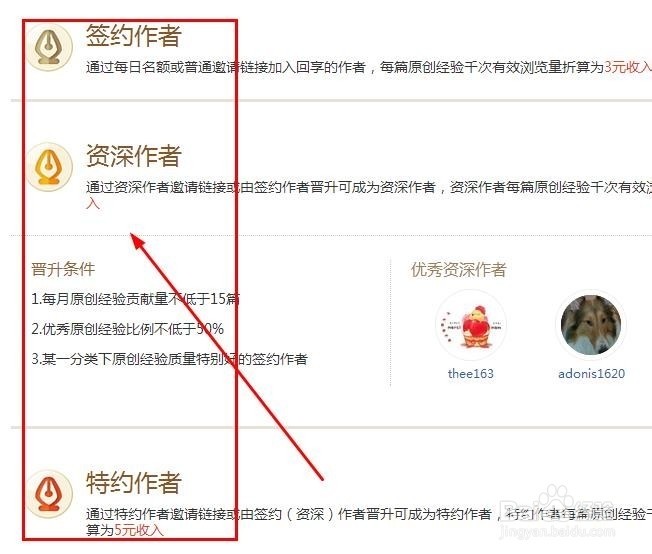This screenshot has height=554, width=652.
Task: Click the 3元收入 red text
Action: coord(628,67)
